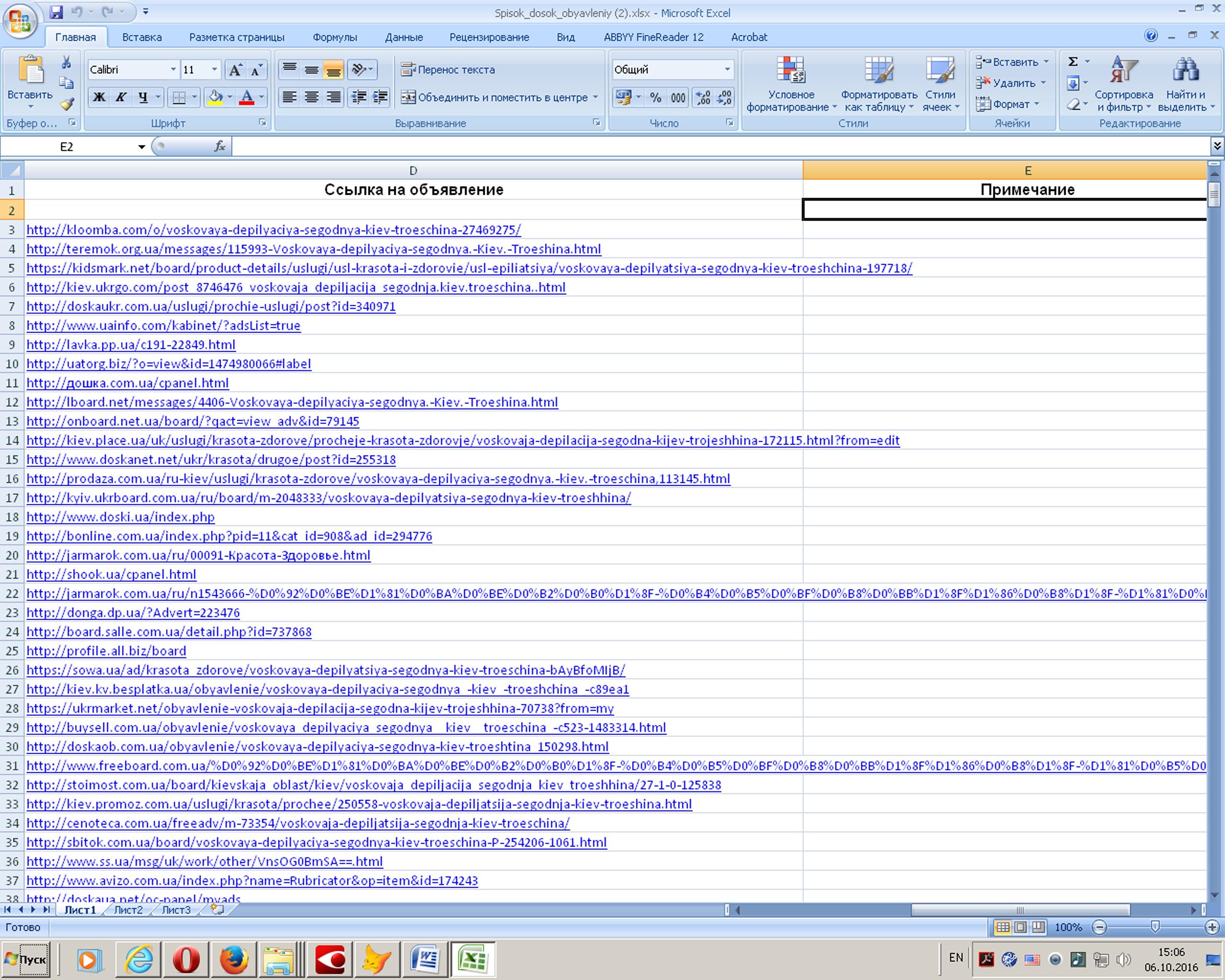Viewport: 1225px width, 980px height.
Task: Switch to sheet Лист2
Action: point(128,910)
